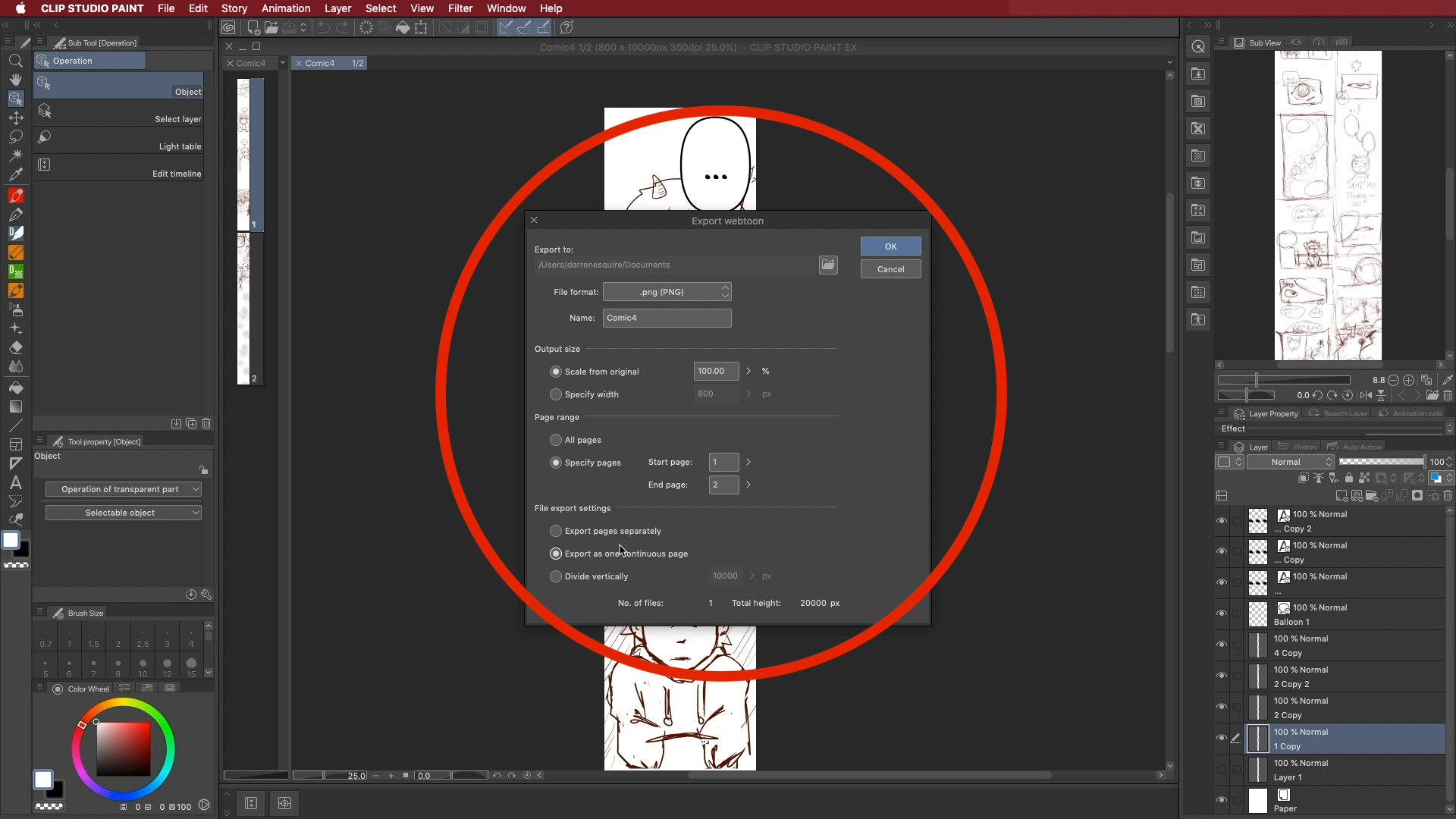Select the Text tool
1456x819 pixels.
tap(15, 482)
